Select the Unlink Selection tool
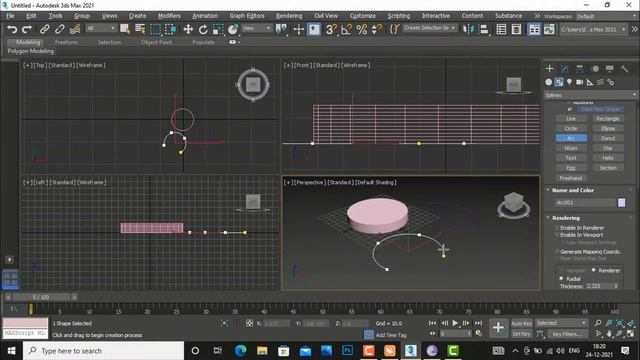This screenshot has height=360, width=640. [x=60, y=29]
